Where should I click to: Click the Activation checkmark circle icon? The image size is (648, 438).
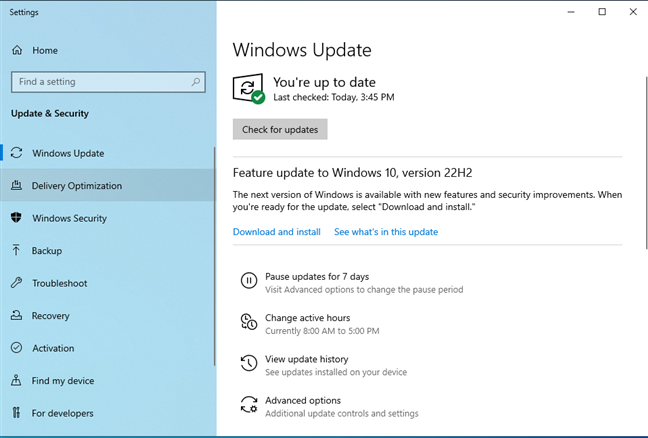17,348
